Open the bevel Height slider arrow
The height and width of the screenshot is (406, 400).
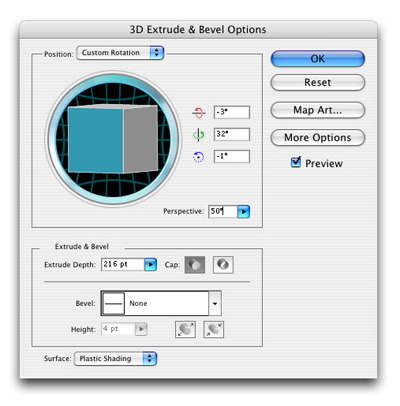click(x=141, y=329)
